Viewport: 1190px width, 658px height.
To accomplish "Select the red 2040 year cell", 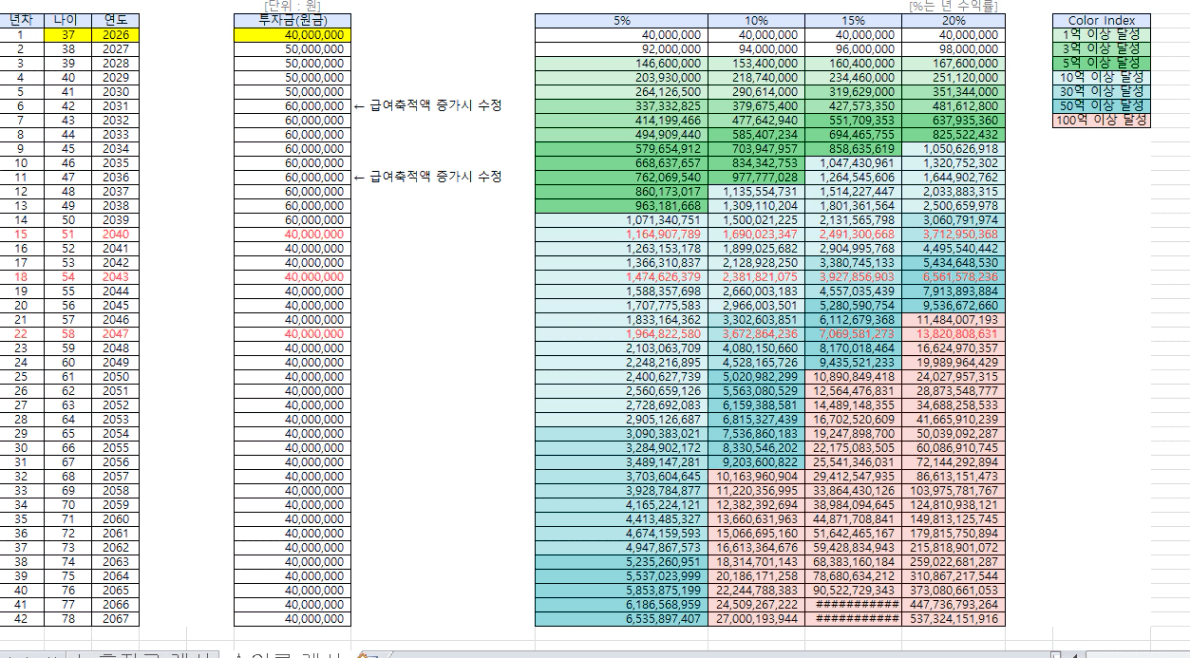I will [115, 234].
